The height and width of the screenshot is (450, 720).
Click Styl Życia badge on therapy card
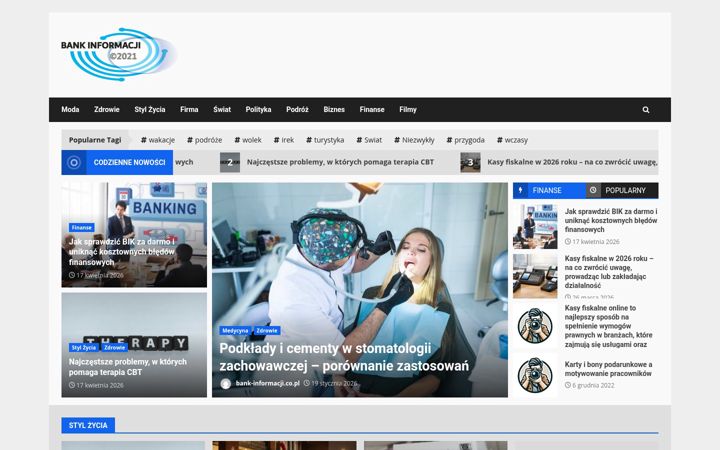pos(83,348)
